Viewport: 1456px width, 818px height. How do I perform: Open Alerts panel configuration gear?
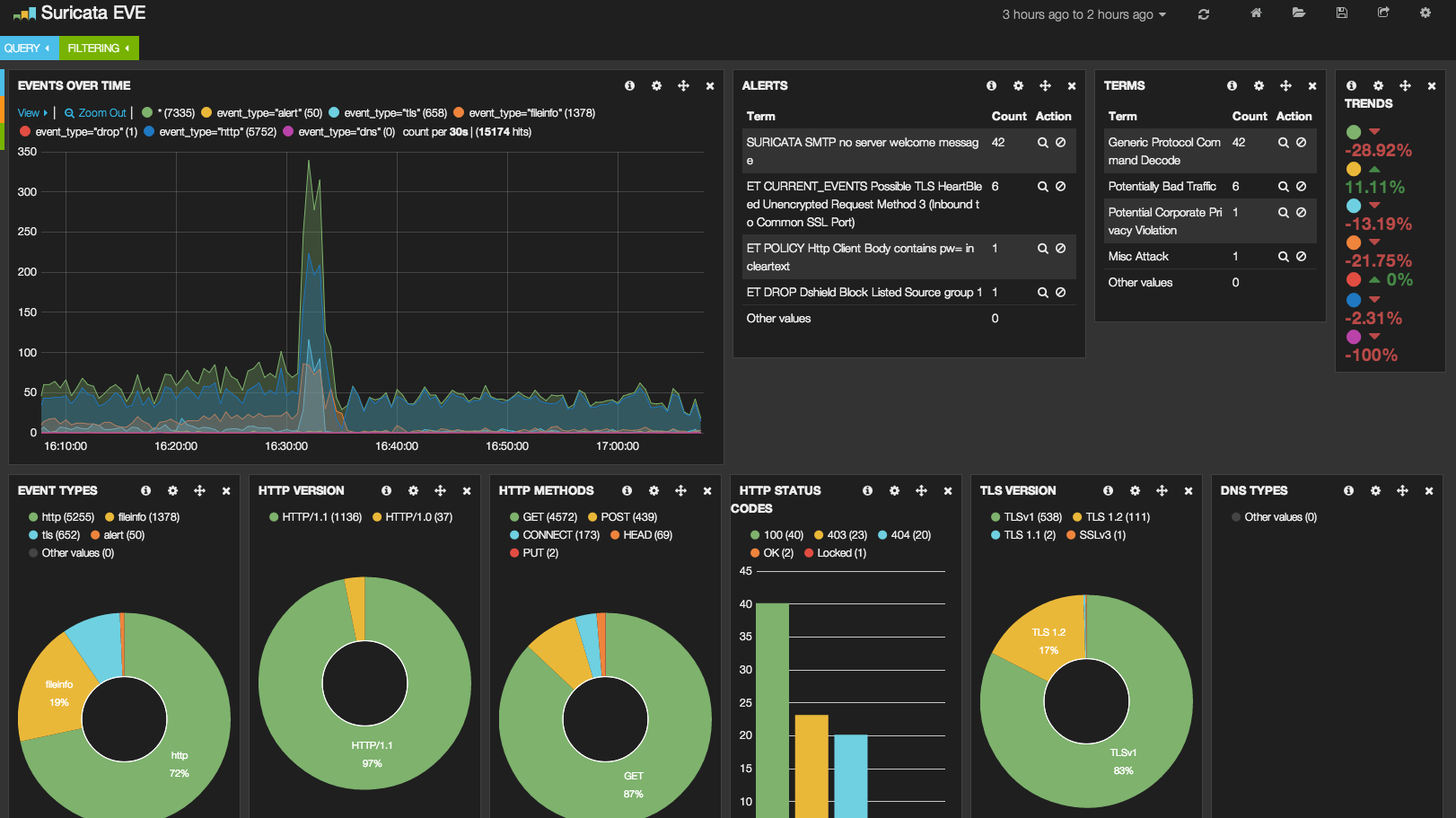1018,86
